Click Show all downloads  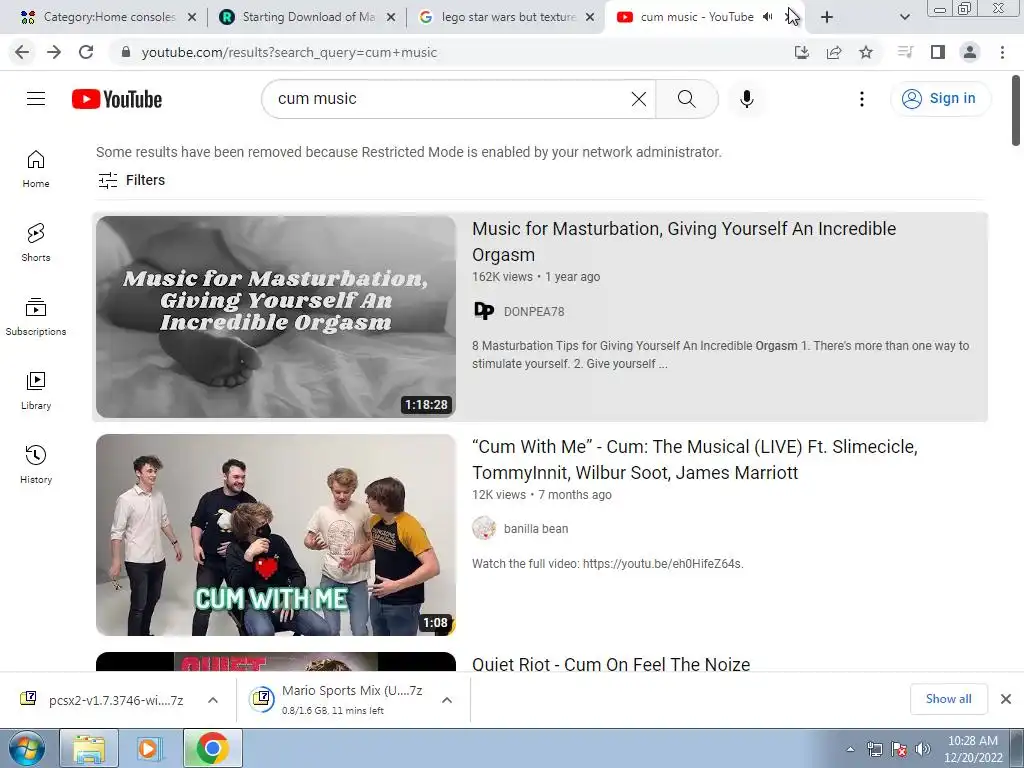pos(948,699)
